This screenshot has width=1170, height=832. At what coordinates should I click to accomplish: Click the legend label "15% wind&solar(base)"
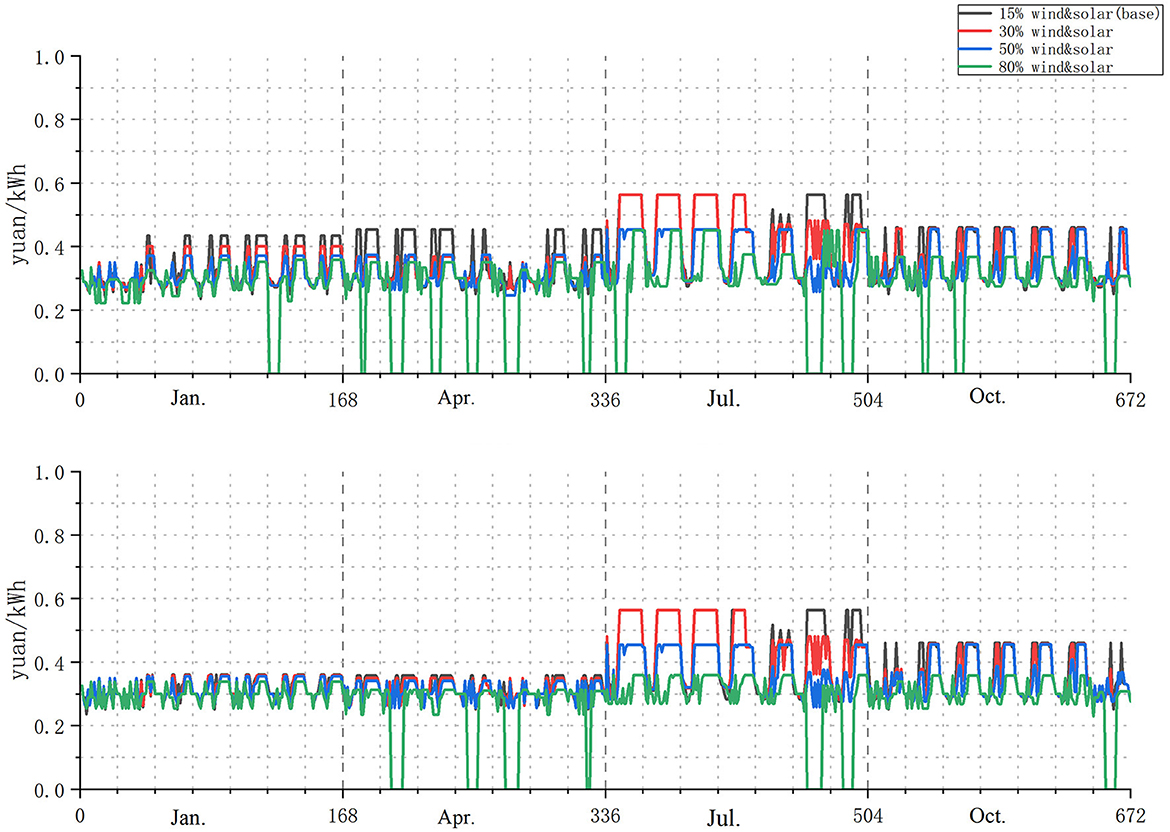[1079, 14]
